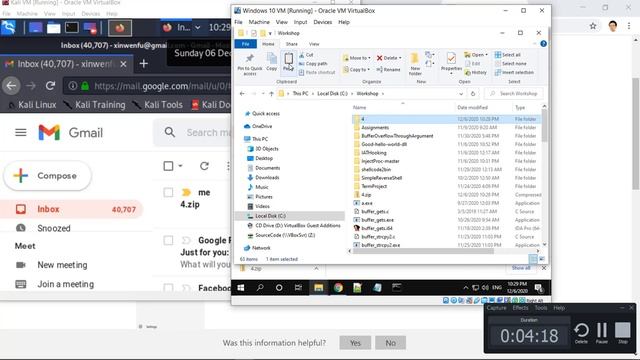Click the Explorer refresh address icon
Viewport: 640px width, 360px height.
[473, 93]
